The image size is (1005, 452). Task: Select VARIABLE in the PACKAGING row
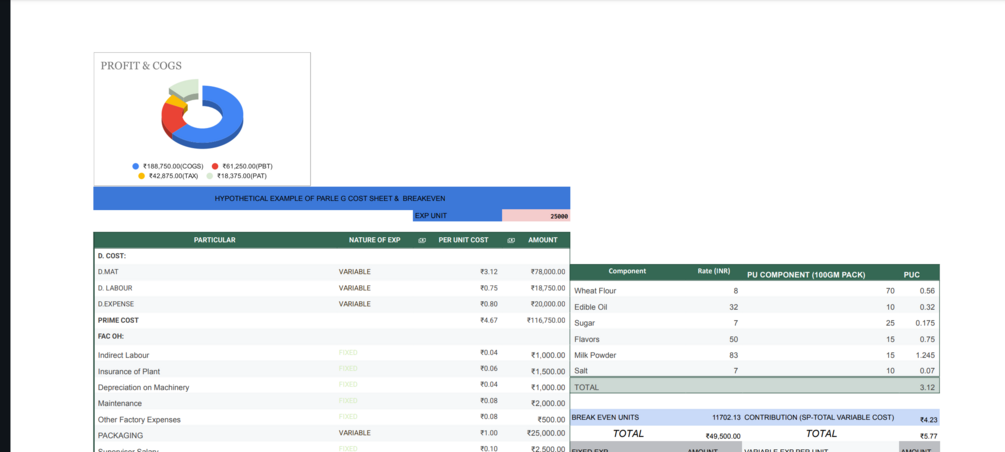pos(354,433)
